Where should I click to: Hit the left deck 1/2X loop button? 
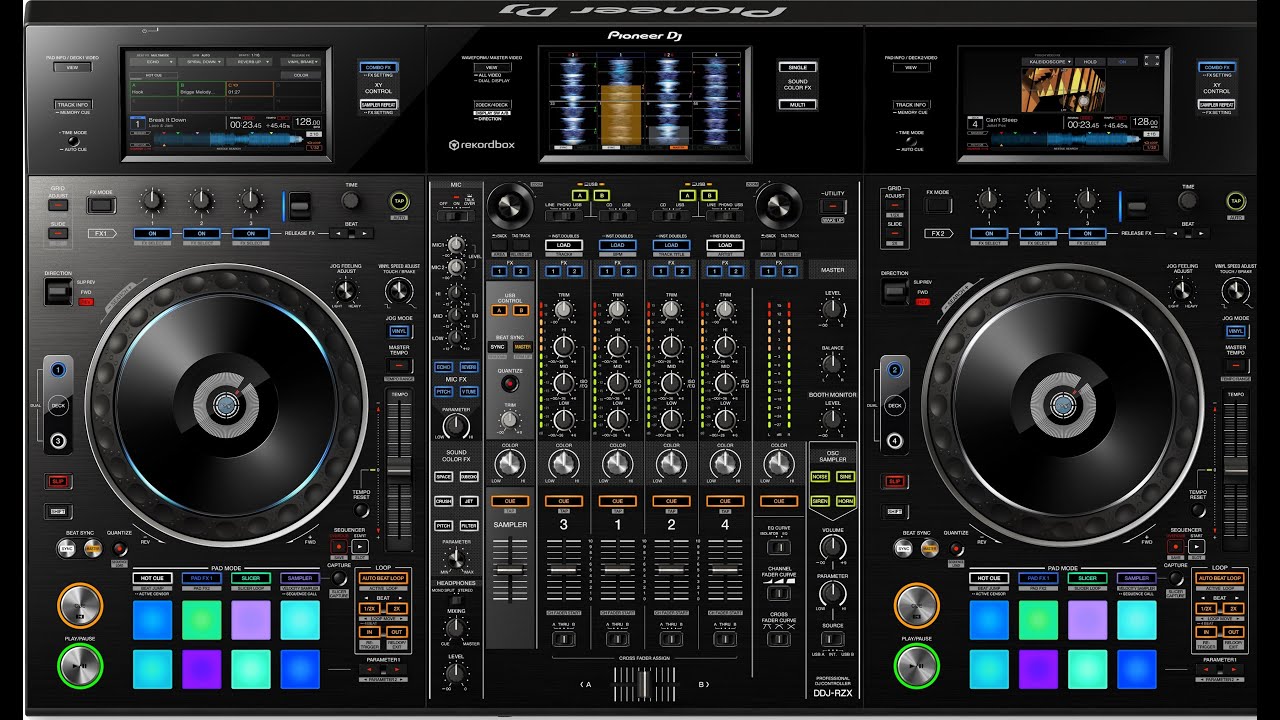[369, 608]
